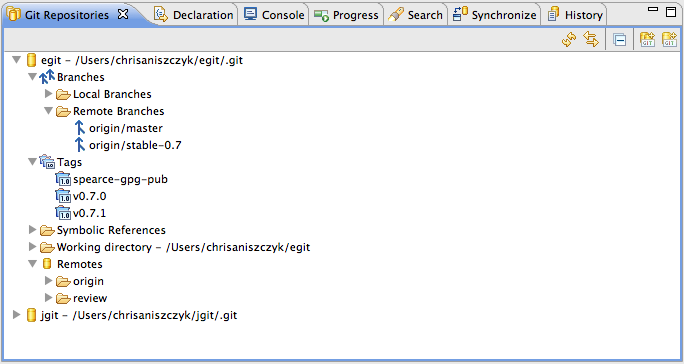Click the Symbolic References folder icon

tap(47, 230)
